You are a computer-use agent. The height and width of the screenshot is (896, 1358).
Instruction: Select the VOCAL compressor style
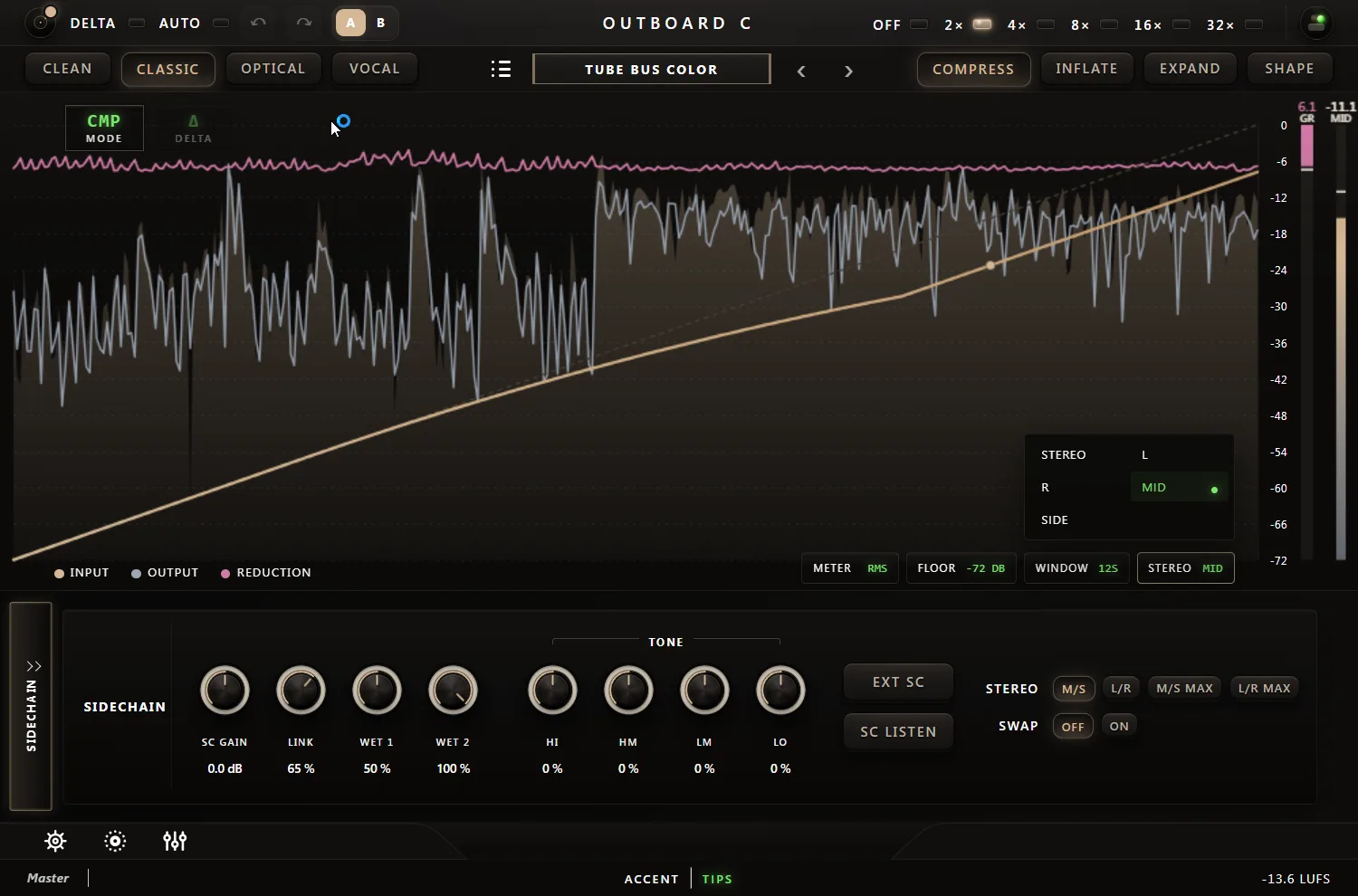pyautogui.click(x=375, y=69)
